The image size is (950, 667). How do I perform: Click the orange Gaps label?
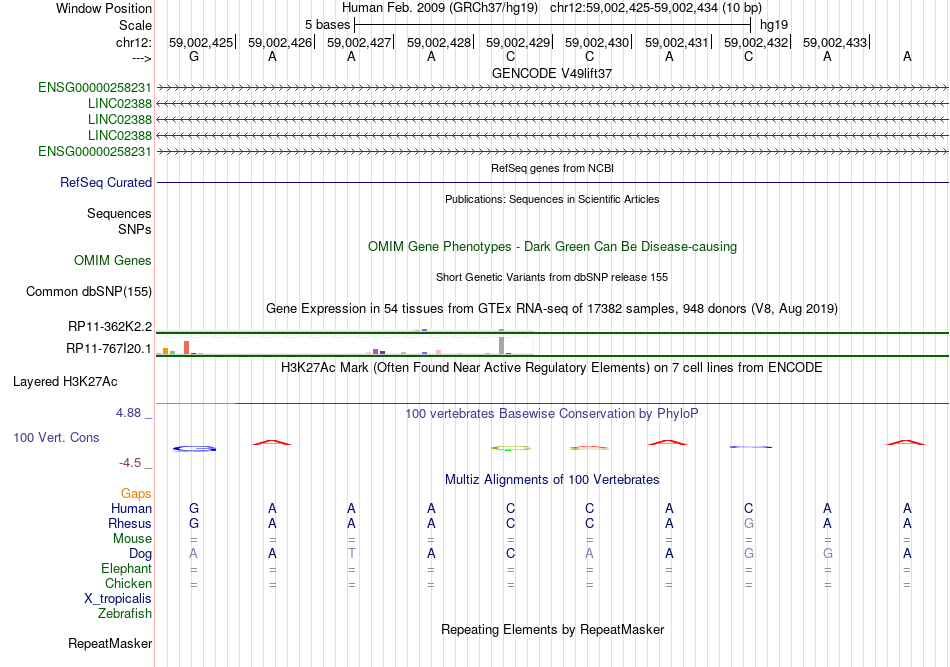click(136, 494)
